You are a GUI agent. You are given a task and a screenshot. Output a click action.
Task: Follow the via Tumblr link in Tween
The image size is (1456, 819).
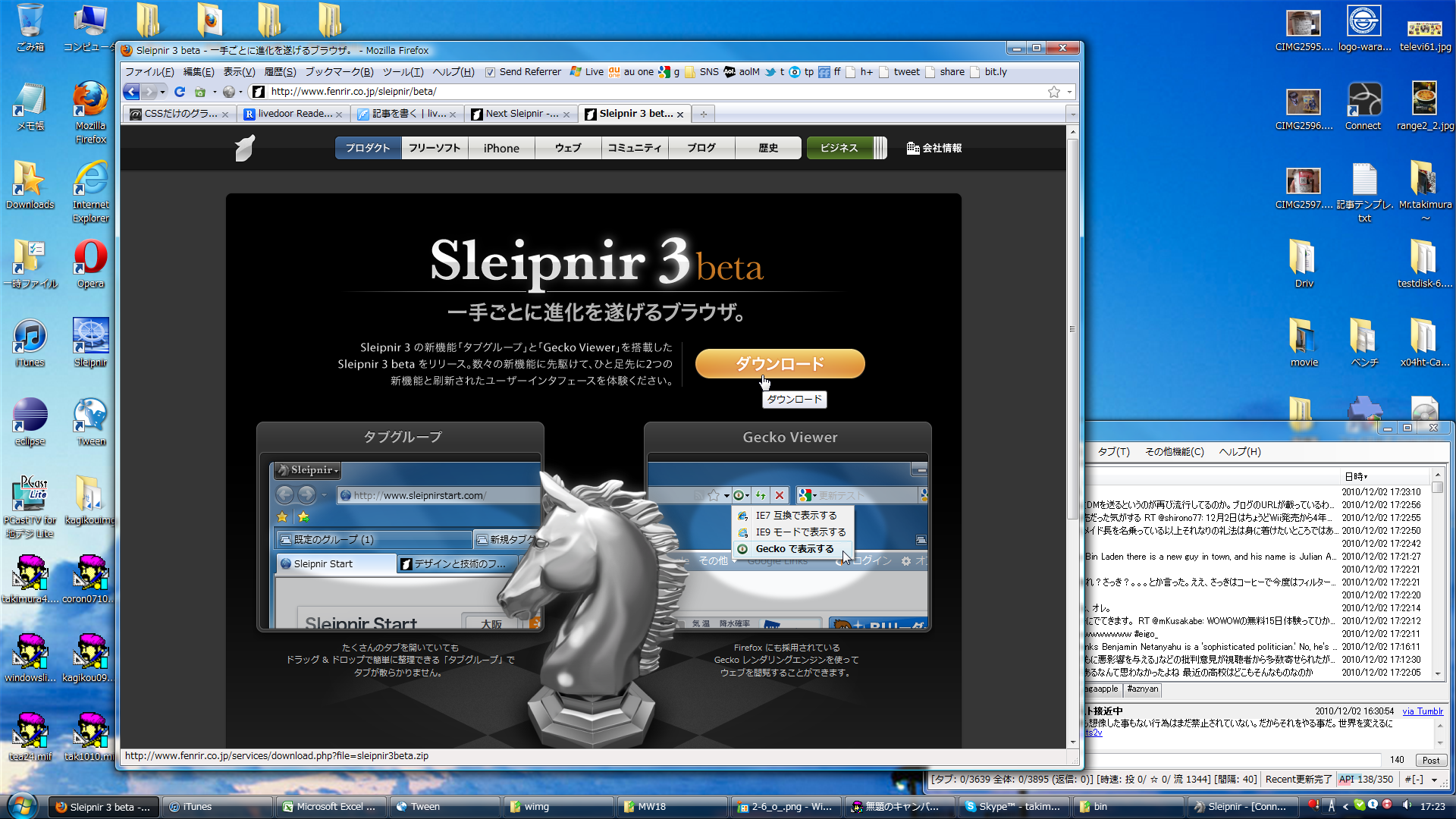(1423, 711)
